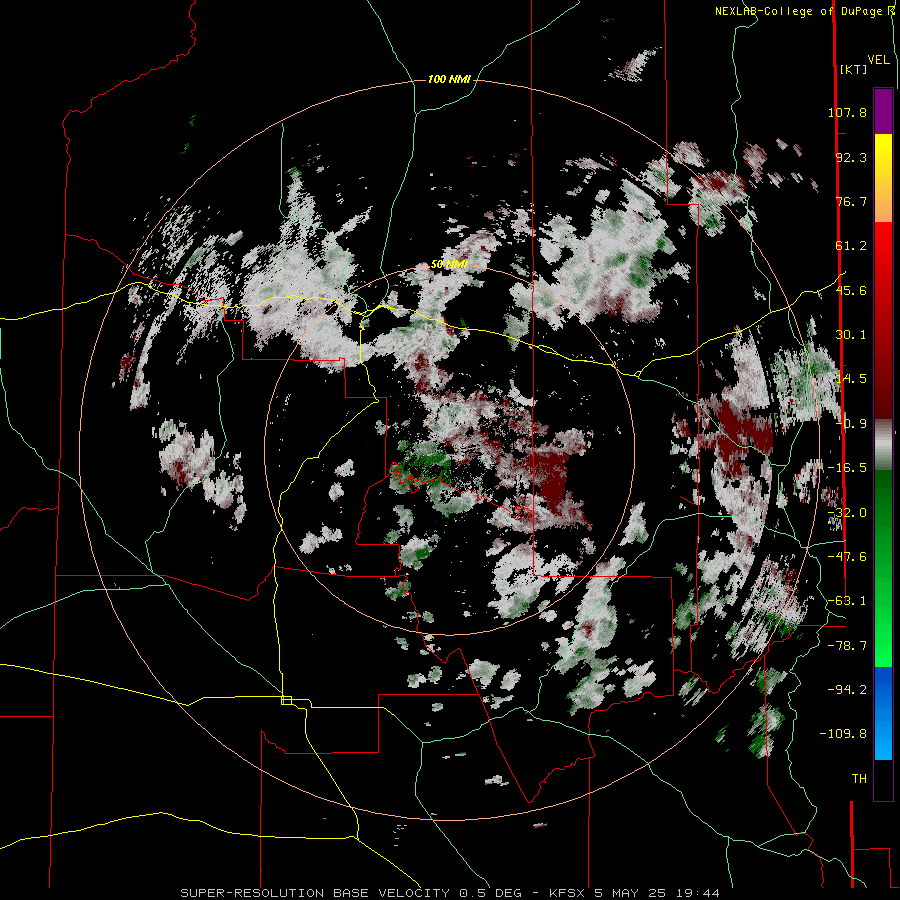Select the 92.3 velocity scale value
This screenshot has width=900, height=900.
(x=851, y=157)
